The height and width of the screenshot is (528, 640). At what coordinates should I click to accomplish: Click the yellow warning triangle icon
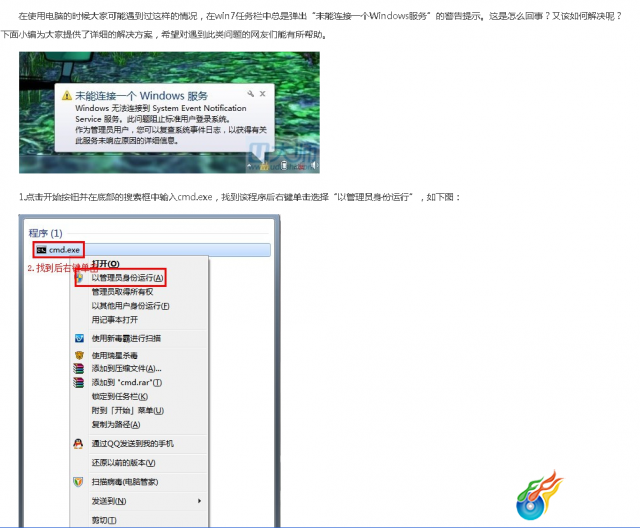pyautogui.click(x=67, y=96)
